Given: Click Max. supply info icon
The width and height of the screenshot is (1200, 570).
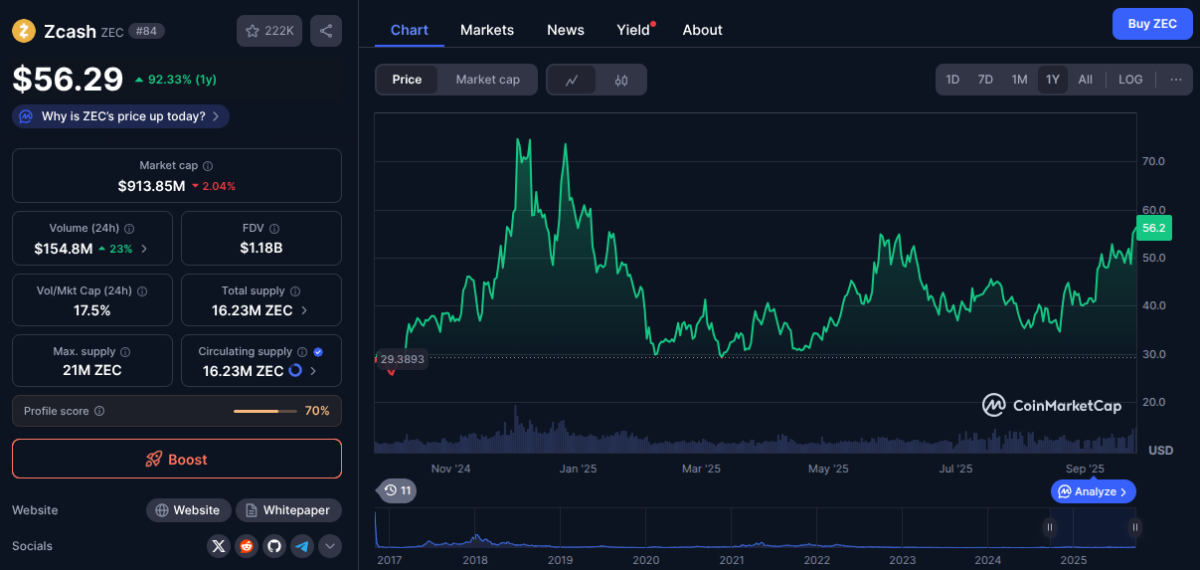Looking at the screenshot, I should tap(125, 352).
